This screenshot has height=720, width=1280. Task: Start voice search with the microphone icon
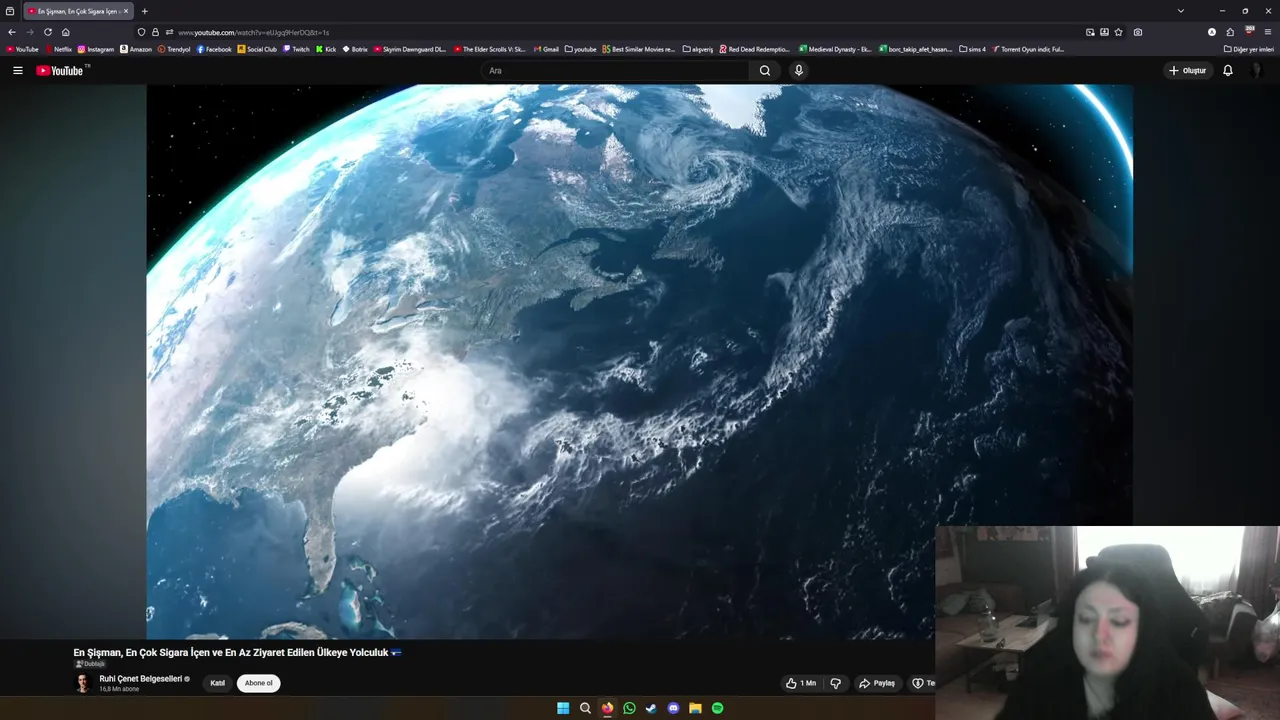point(798,71)
